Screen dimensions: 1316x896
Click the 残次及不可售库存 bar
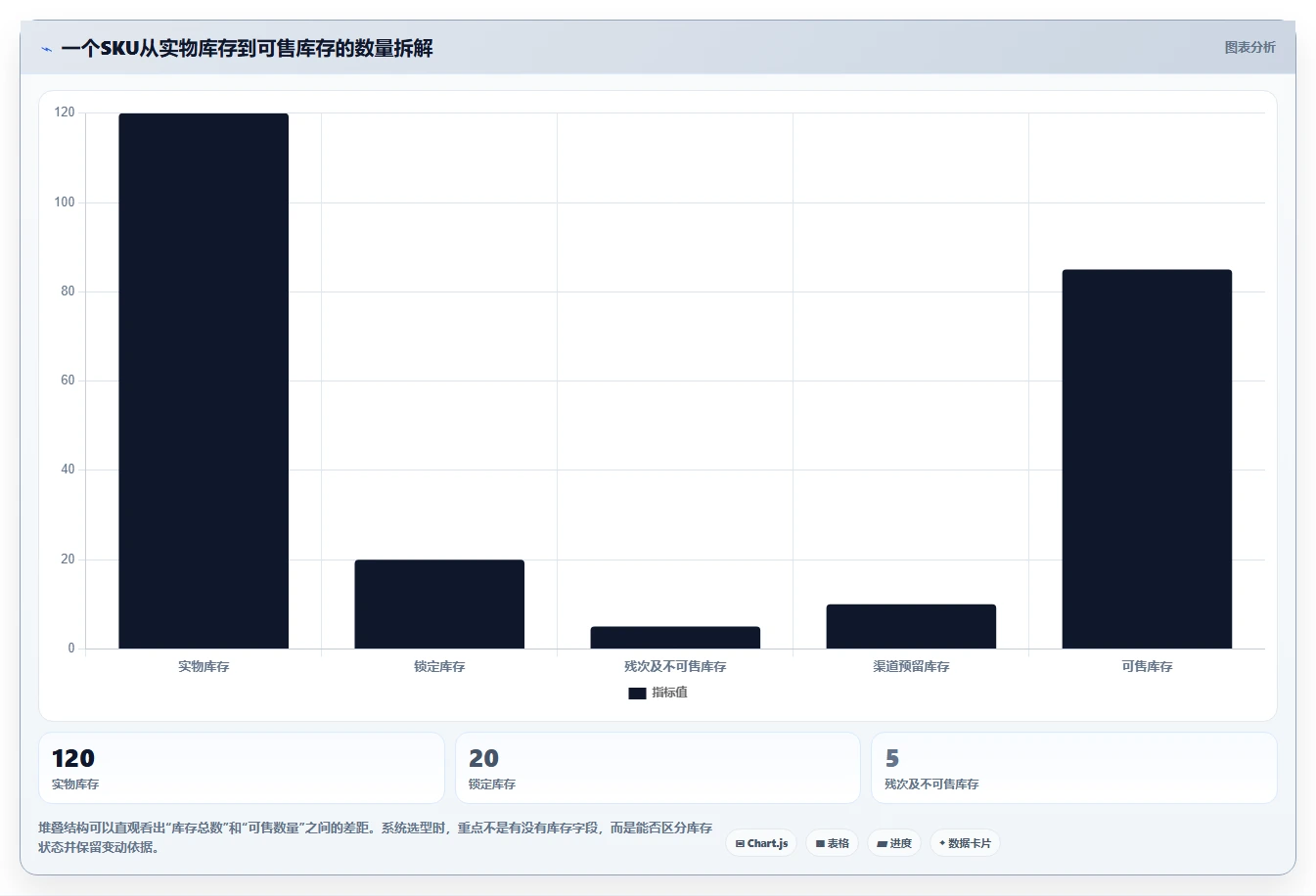click(675, 638)
